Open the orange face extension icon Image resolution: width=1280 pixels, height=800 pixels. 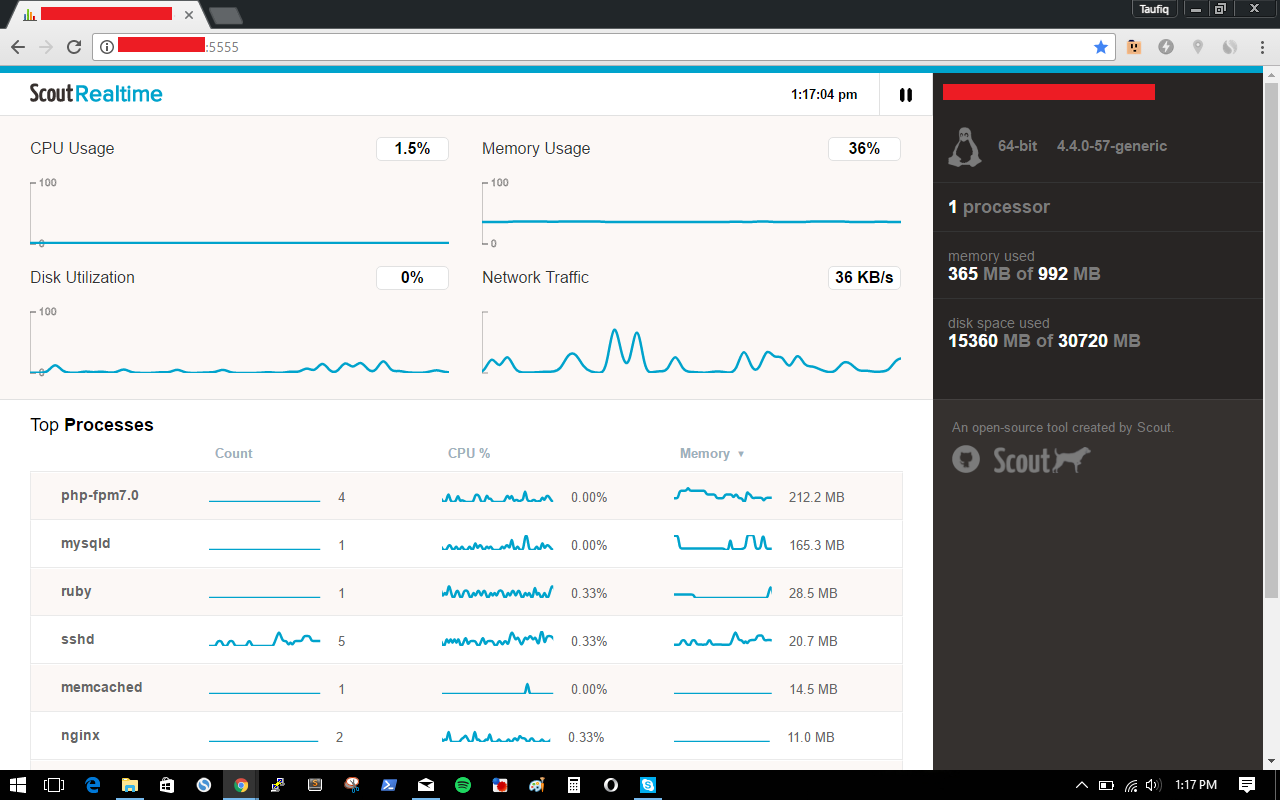coord(1134,47)
